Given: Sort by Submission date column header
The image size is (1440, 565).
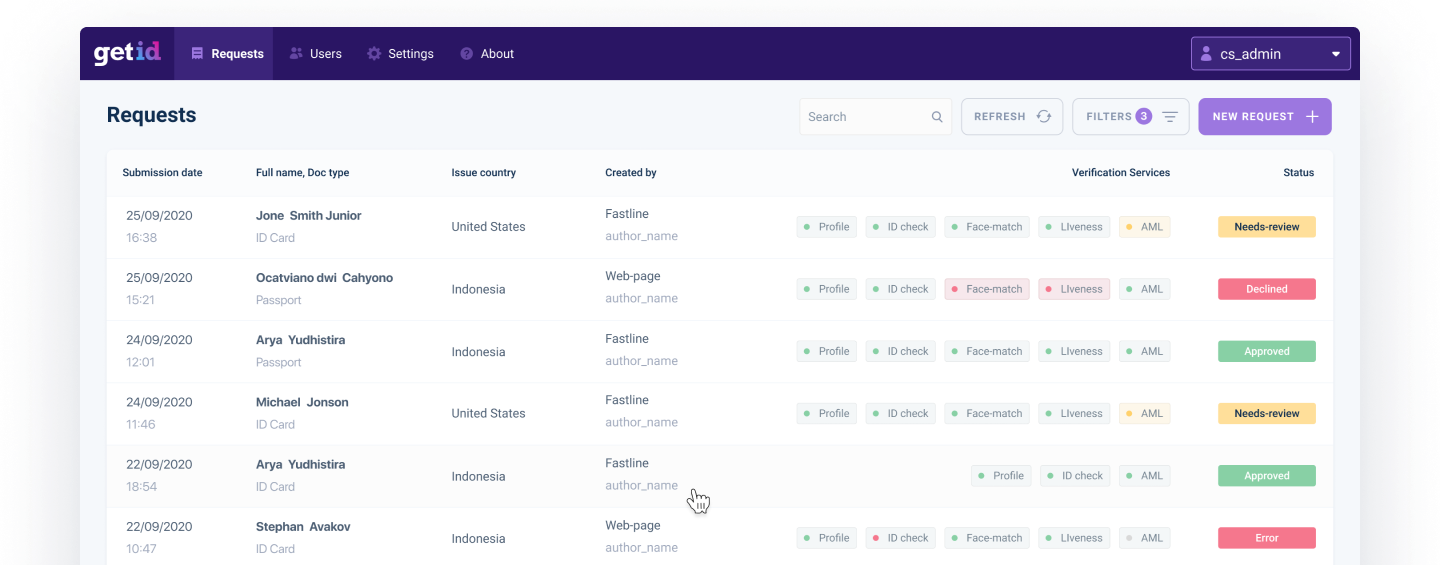Looking at the screenshot, I should click(x=162, y=173).
